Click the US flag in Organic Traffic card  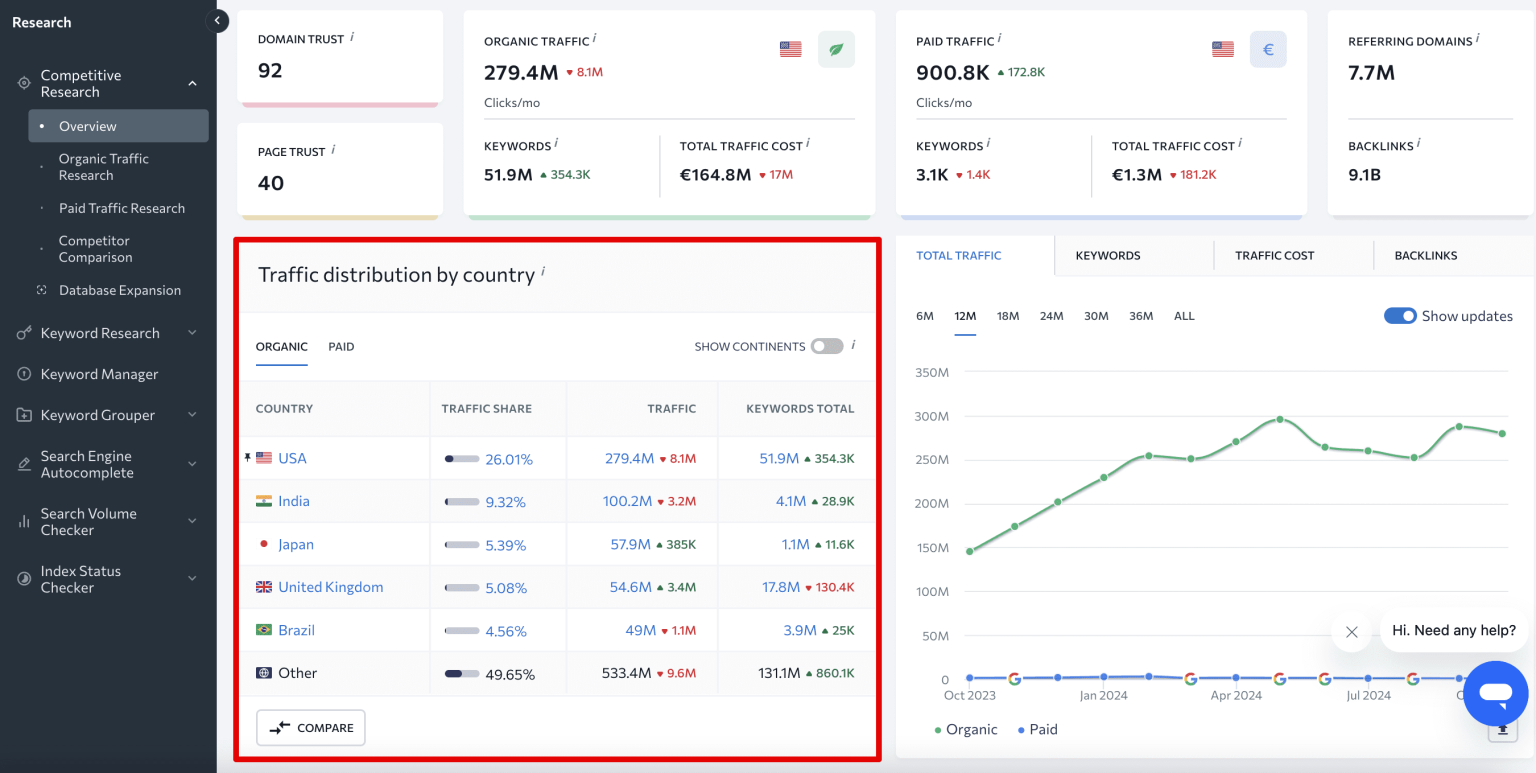[x=790, y=49]
